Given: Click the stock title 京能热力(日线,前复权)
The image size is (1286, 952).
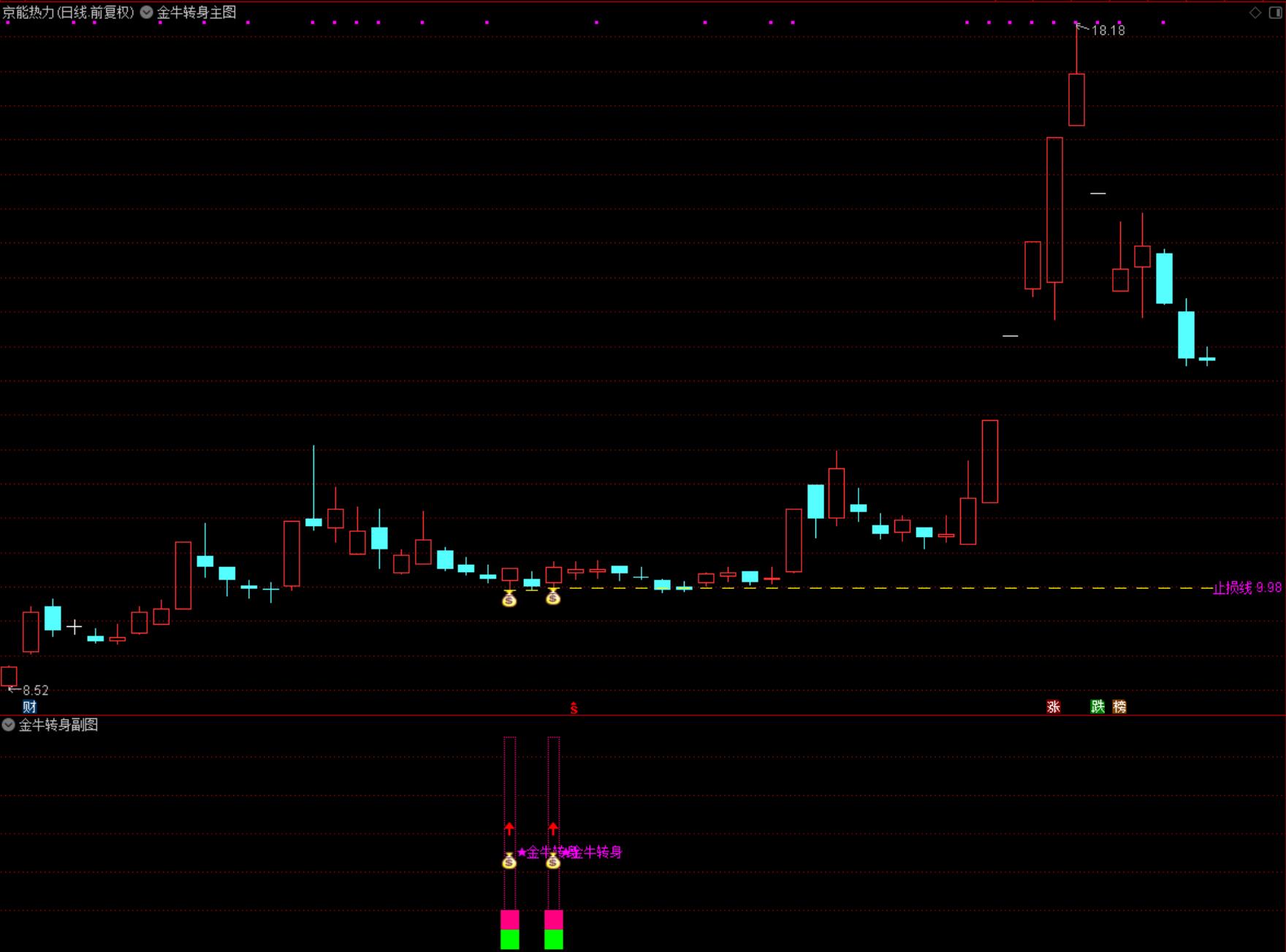Looking at the screenshot, I should coord(68,12).
